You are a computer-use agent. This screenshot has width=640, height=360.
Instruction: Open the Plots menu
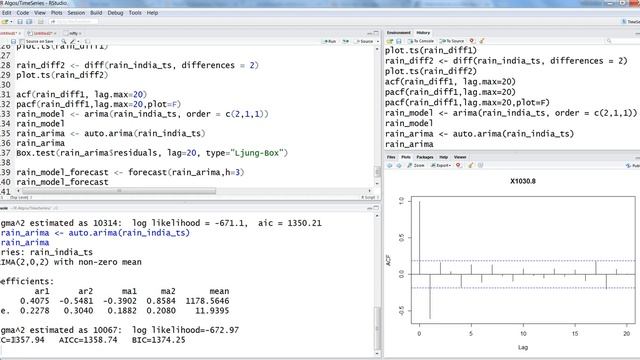pos(57,13)
